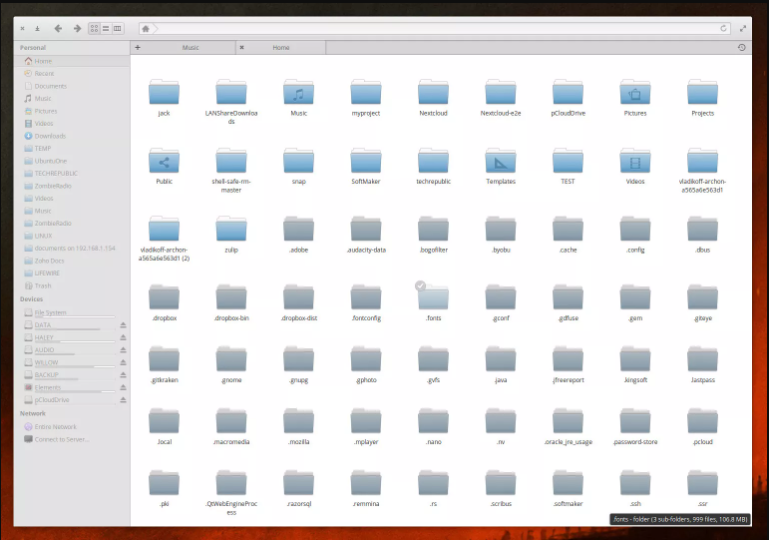This screenshot has width=769, height=540.
Task: Eject the DATA drive
Action: click(x=123, y=325)
